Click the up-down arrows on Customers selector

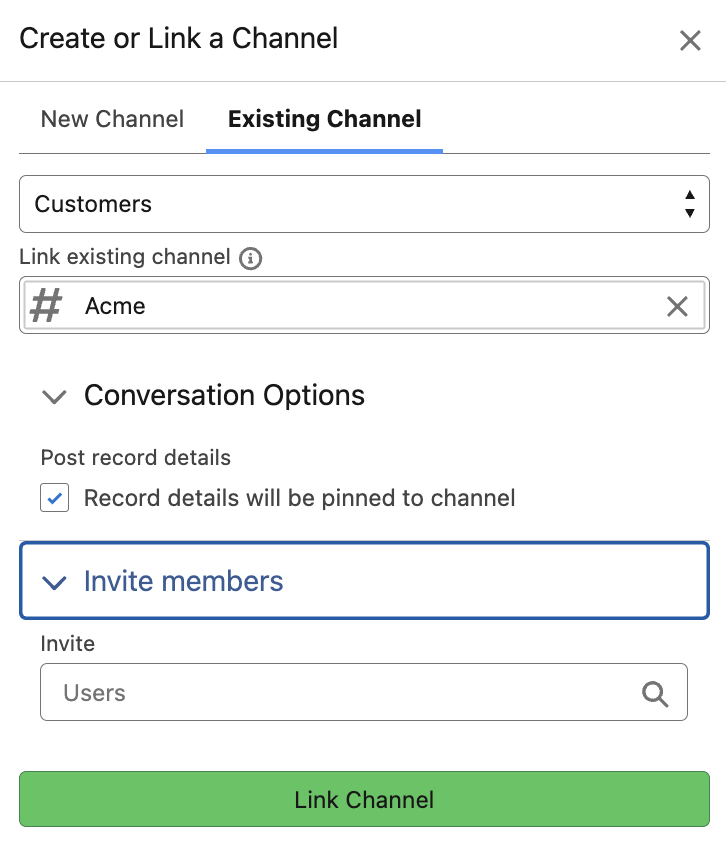689,204
